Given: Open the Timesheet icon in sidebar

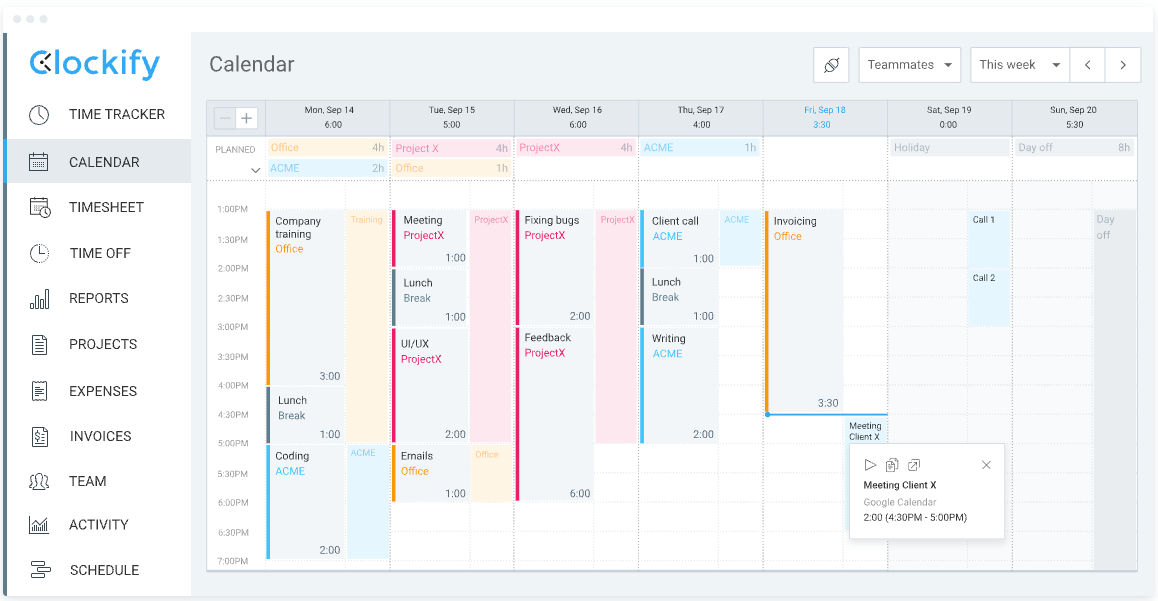Looking at the screenshot, I should (39, 207).
